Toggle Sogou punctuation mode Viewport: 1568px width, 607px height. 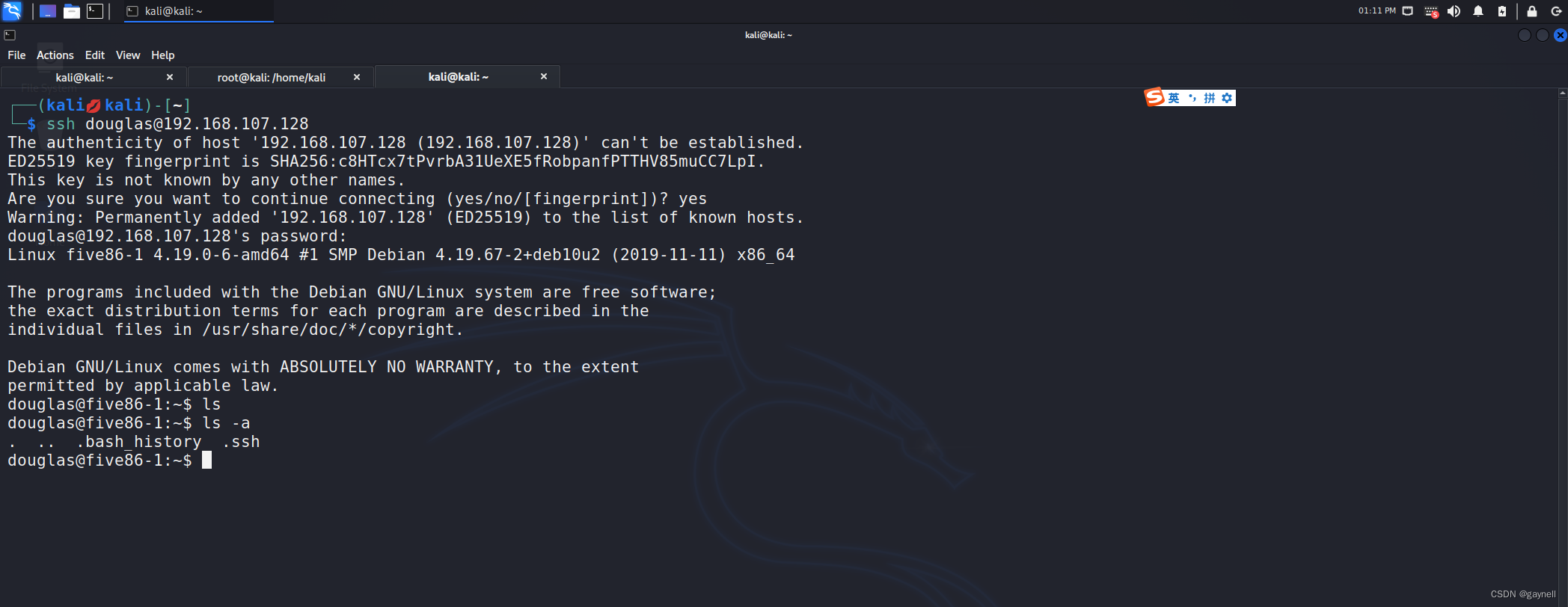(x=1192, y=98)
